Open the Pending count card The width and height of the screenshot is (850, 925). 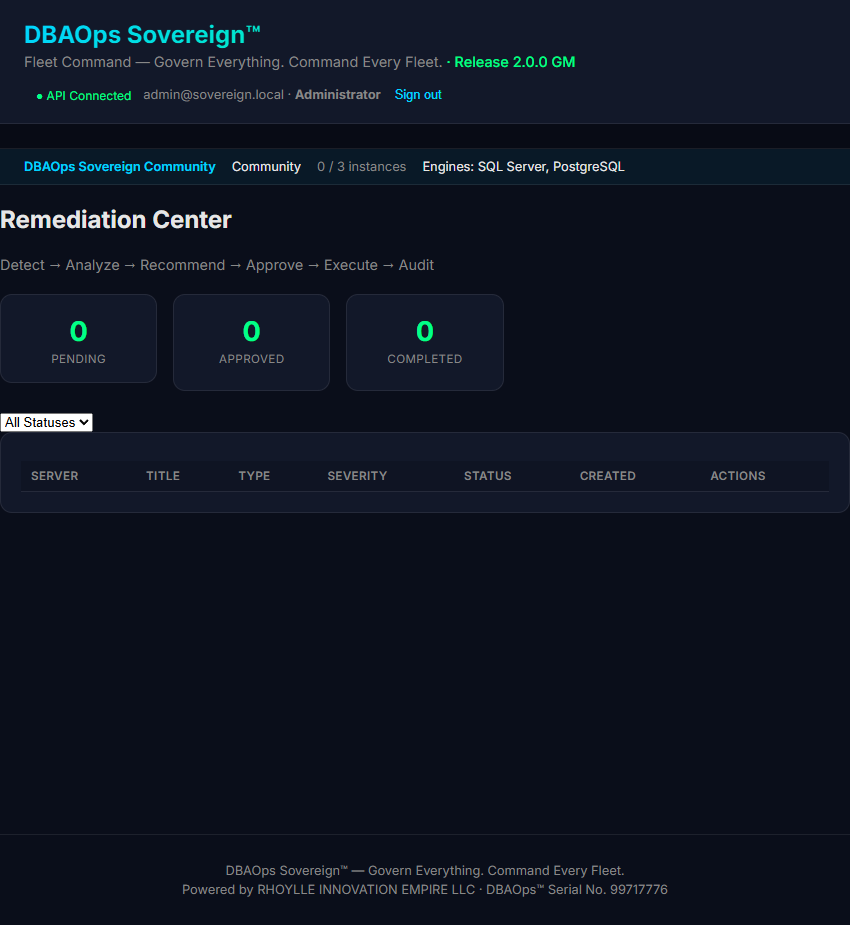(x=78, y=339)
